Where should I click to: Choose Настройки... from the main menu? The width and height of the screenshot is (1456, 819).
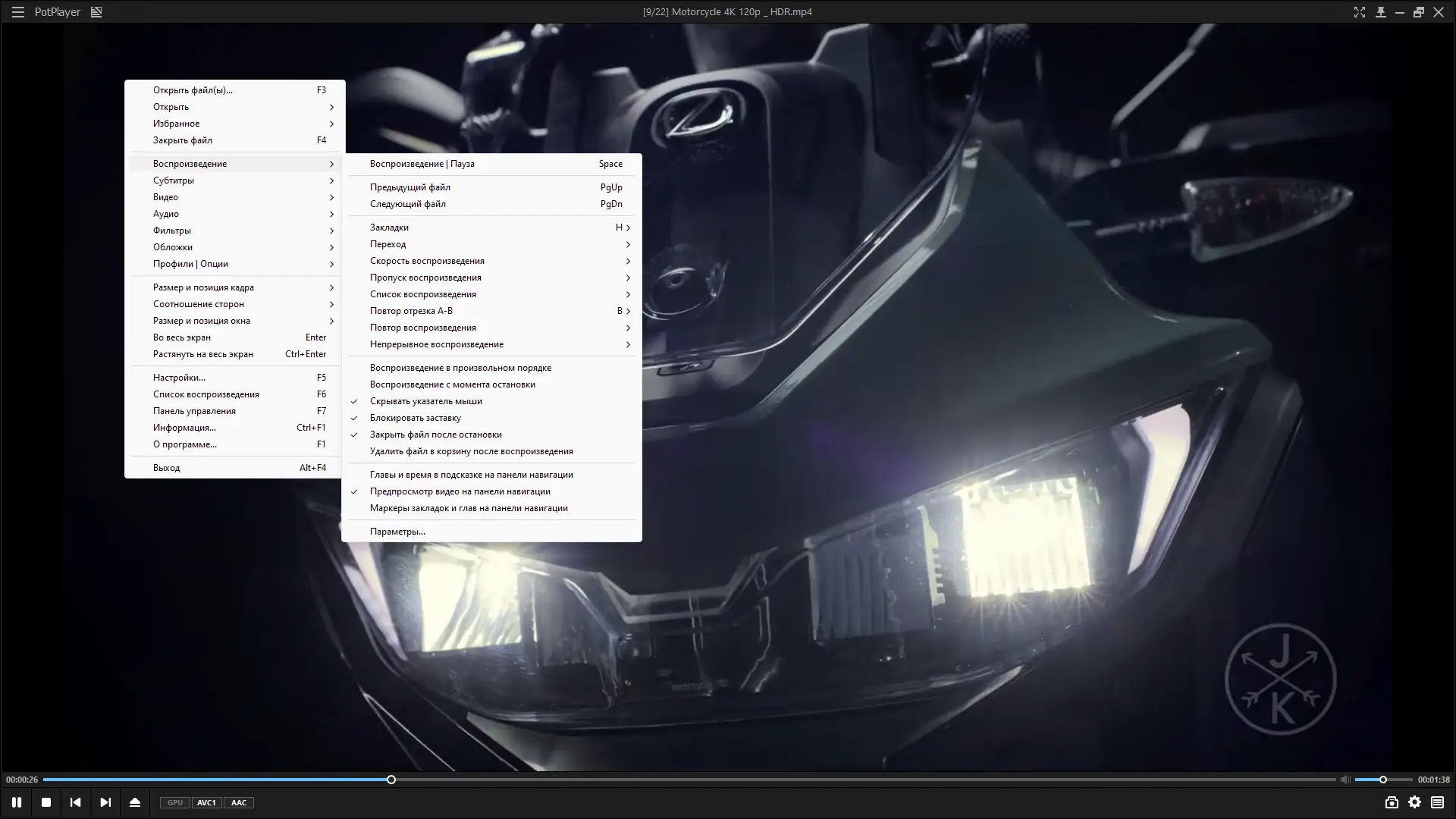pyautogui.click(x=179, y=378)
